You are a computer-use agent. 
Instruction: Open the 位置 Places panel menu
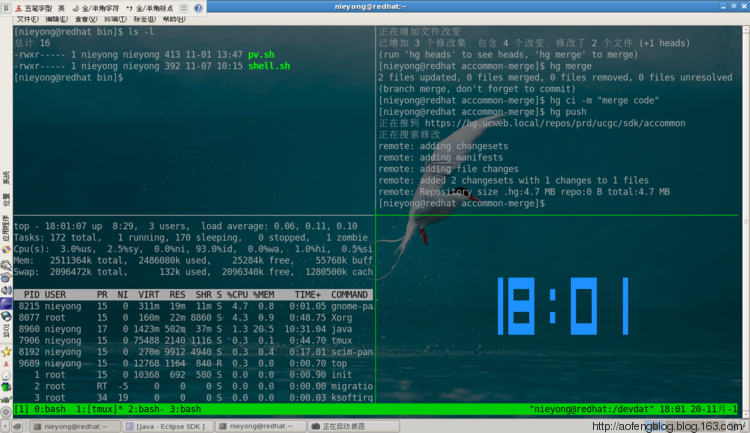pyautogui.click(x=6, y=200)
